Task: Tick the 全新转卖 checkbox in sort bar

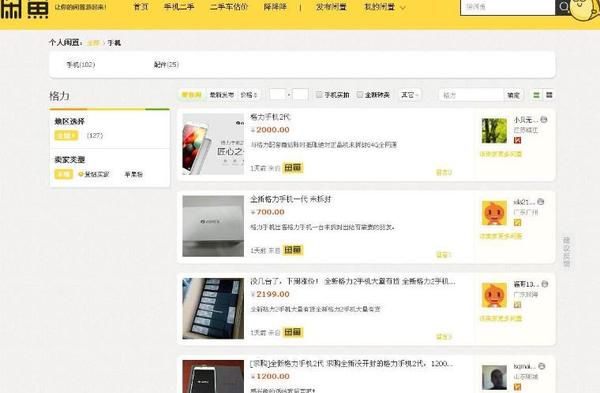Action: pos(360,95)
